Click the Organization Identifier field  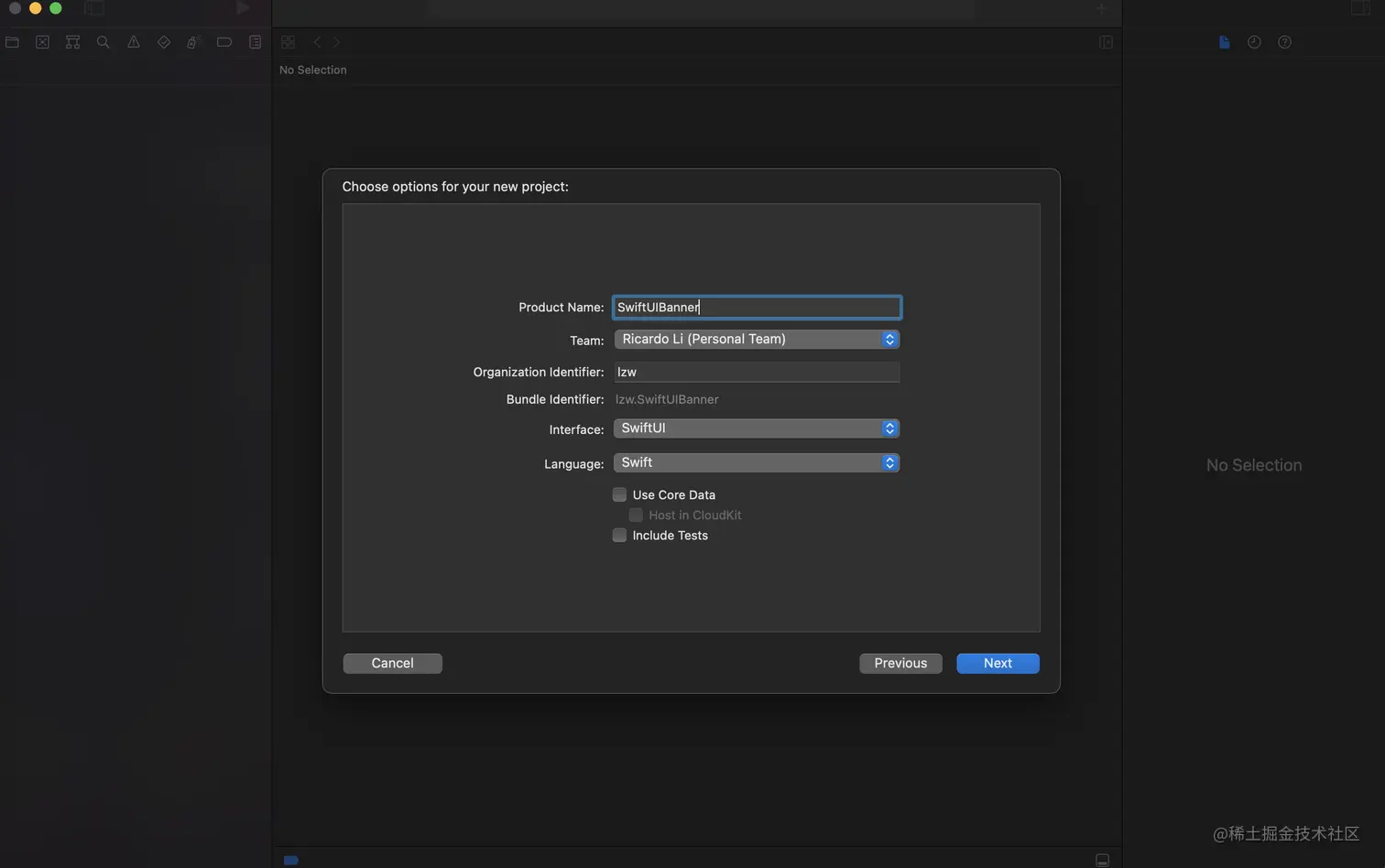pos(757,372)
